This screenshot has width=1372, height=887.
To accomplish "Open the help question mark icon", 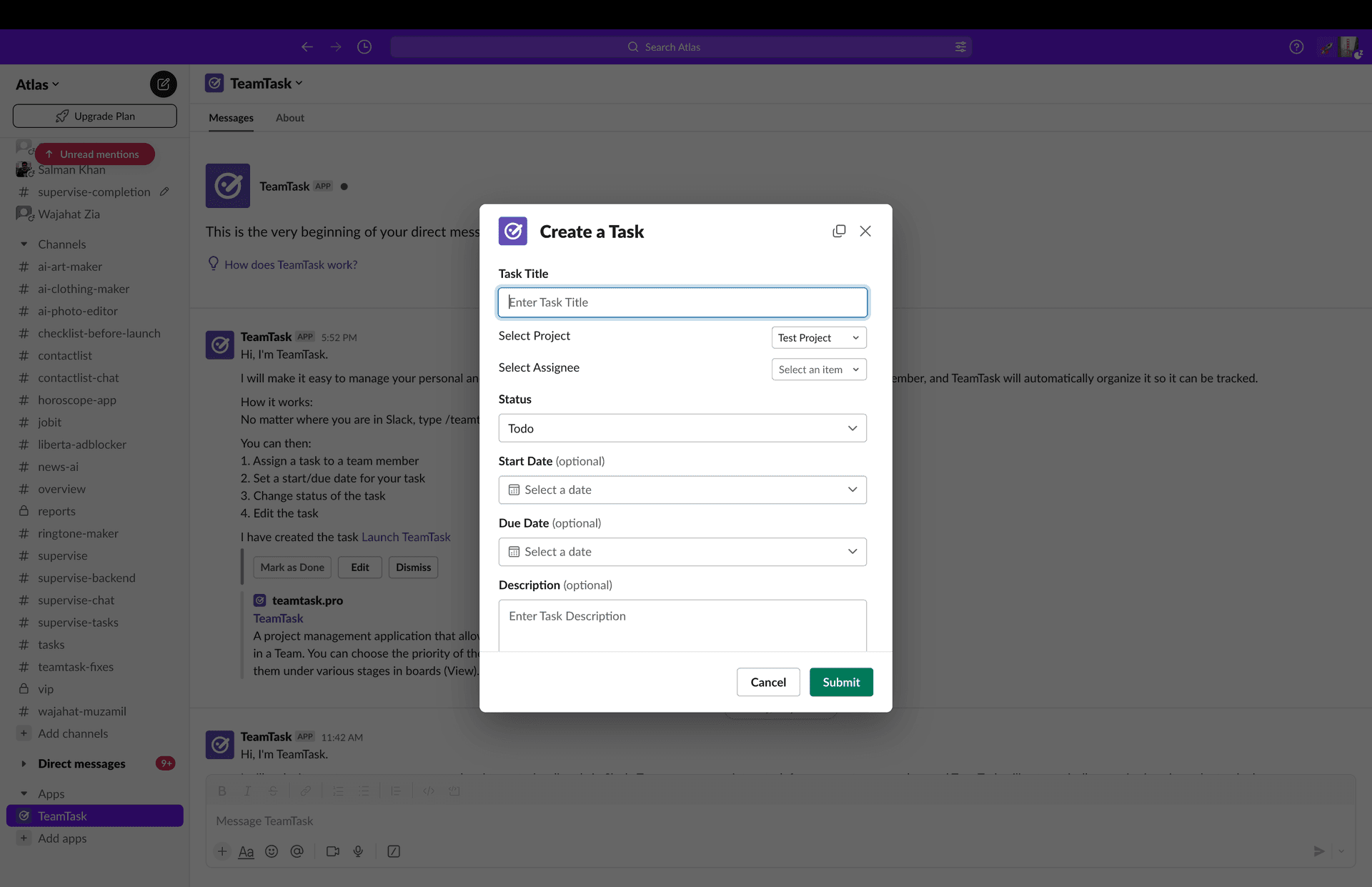I will click(1296, 47).
